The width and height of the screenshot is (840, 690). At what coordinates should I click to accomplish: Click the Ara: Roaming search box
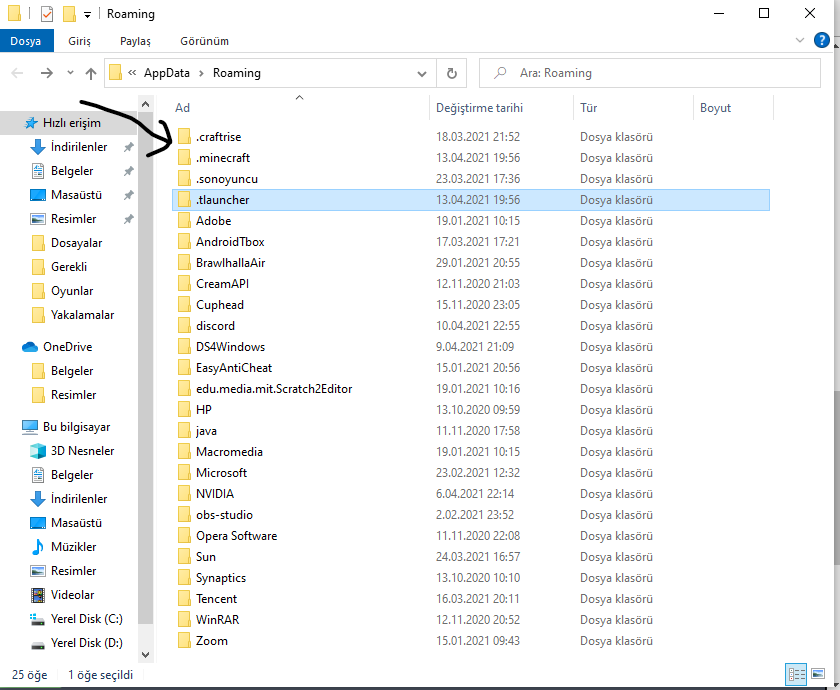pos(649,73)
